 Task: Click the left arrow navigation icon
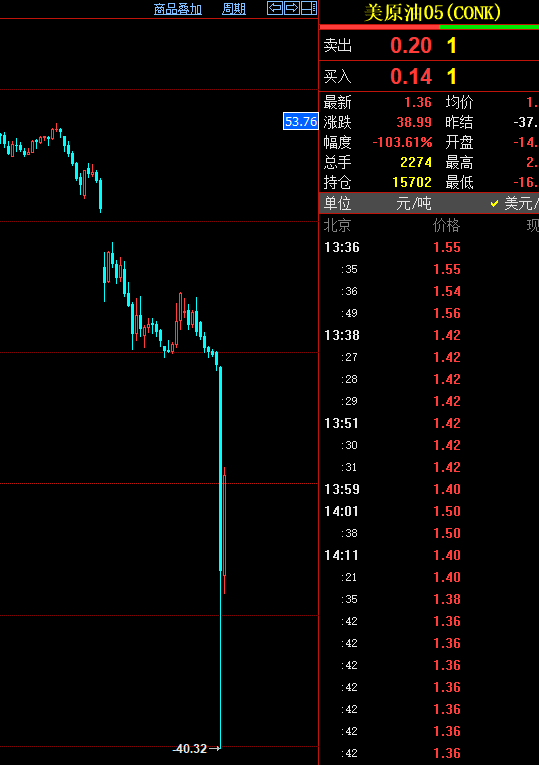click(x=275, y=8)
